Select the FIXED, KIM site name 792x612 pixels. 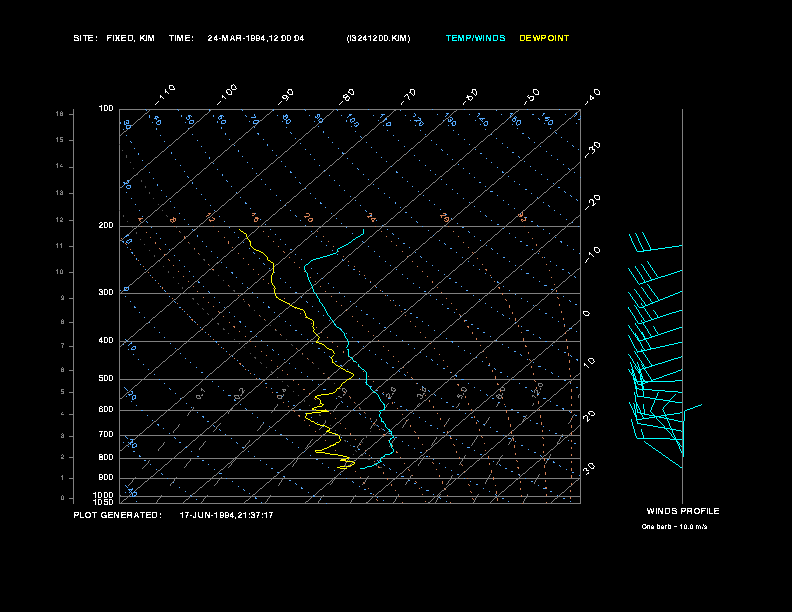(x=130, y=38)
